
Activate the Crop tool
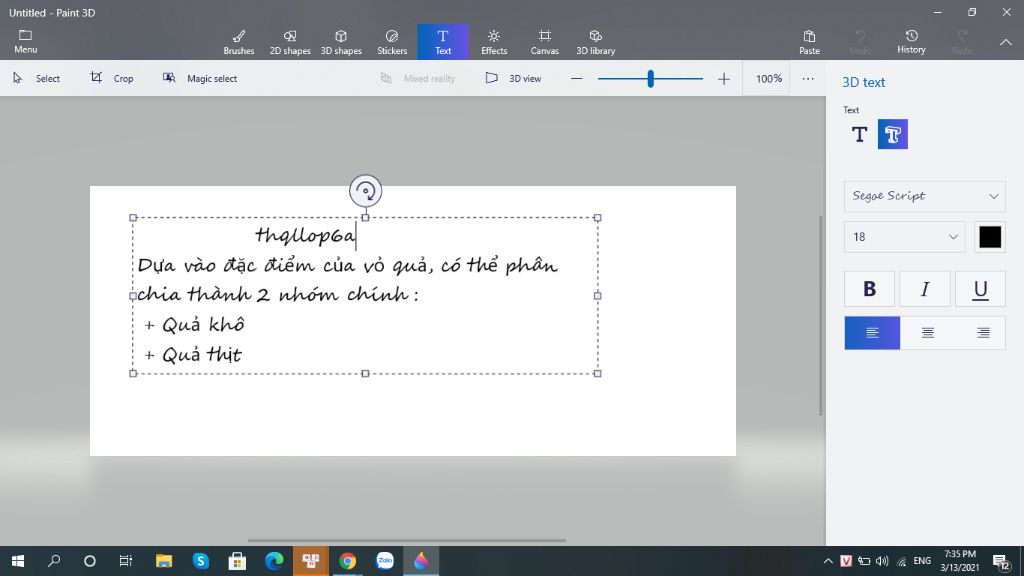click(112, 78)
